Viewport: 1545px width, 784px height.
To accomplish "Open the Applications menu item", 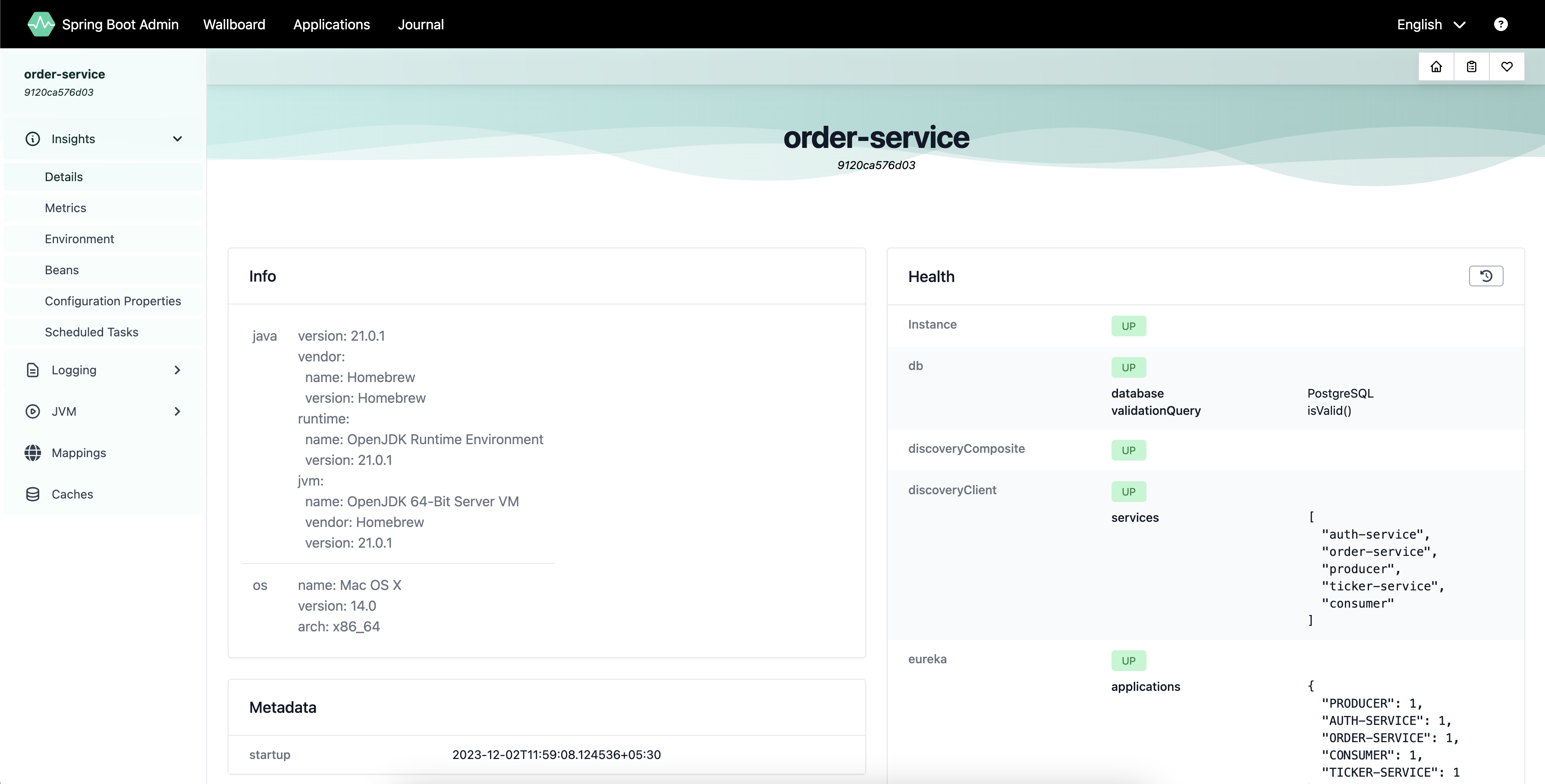I will 331,25.
